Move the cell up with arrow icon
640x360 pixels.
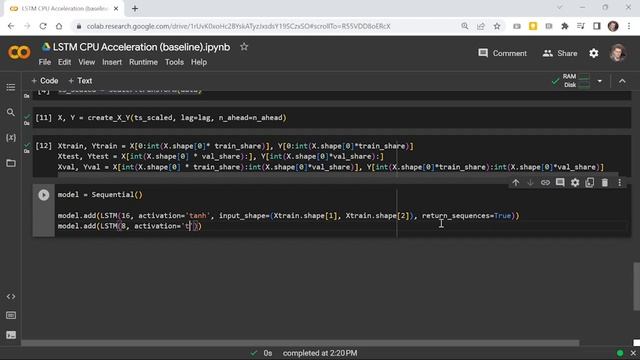click(516, 182)
